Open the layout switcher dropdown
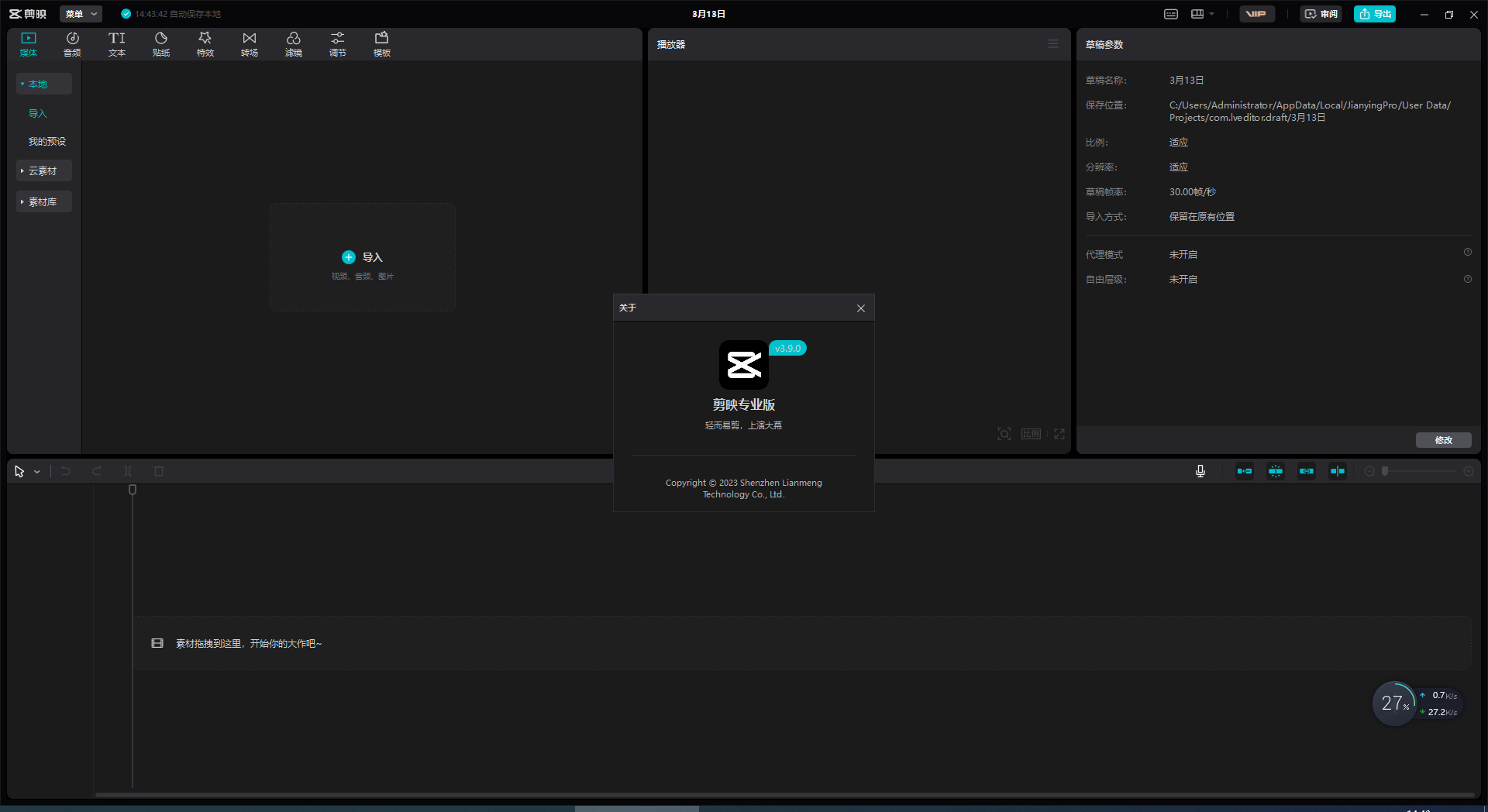This screenshot has height=812, width=1488. [x=1203, y=14]
